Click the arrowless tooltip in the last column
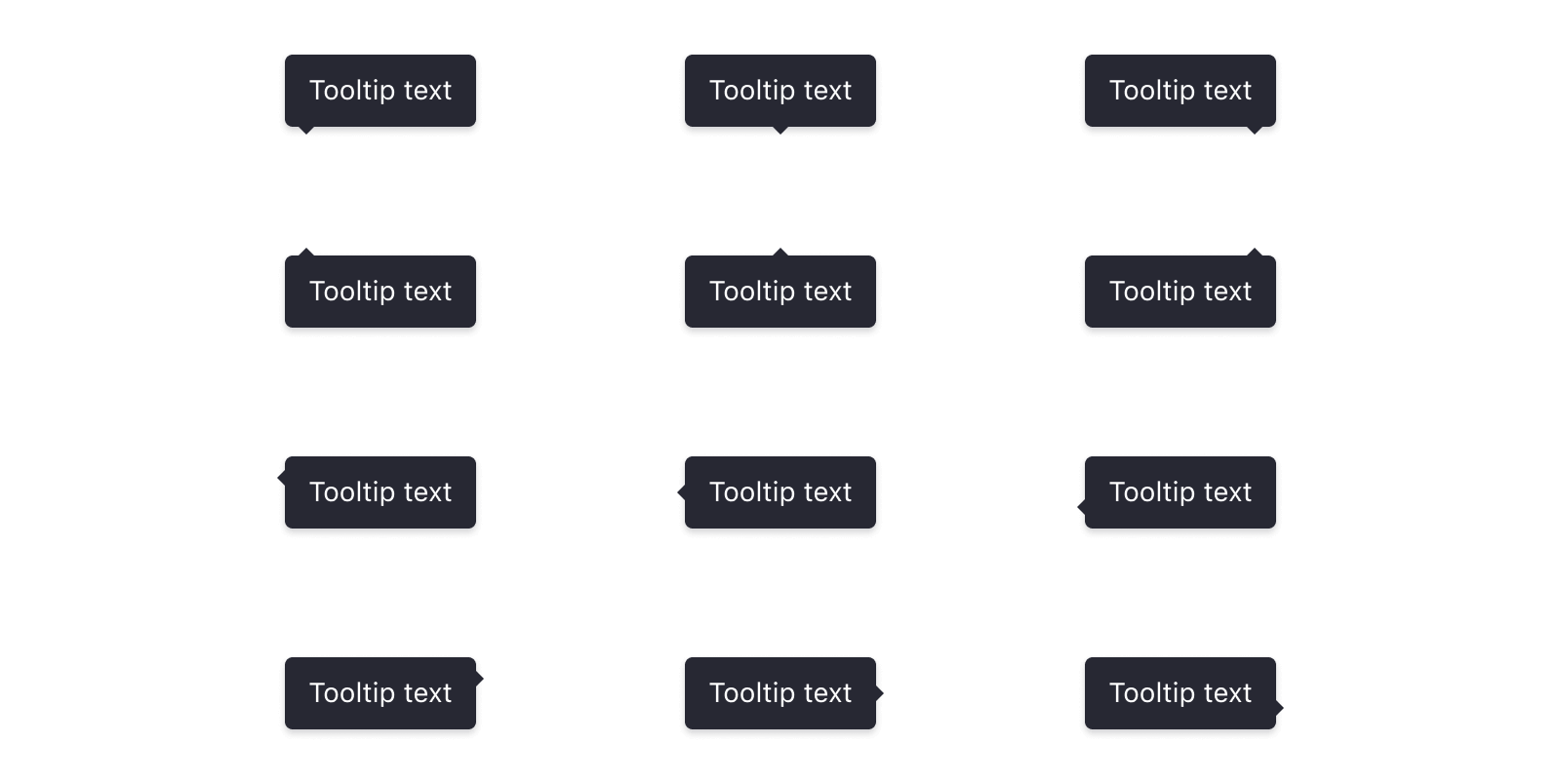The height and width of the screenshot is (784, 1561). click(x=1181, y=95)
